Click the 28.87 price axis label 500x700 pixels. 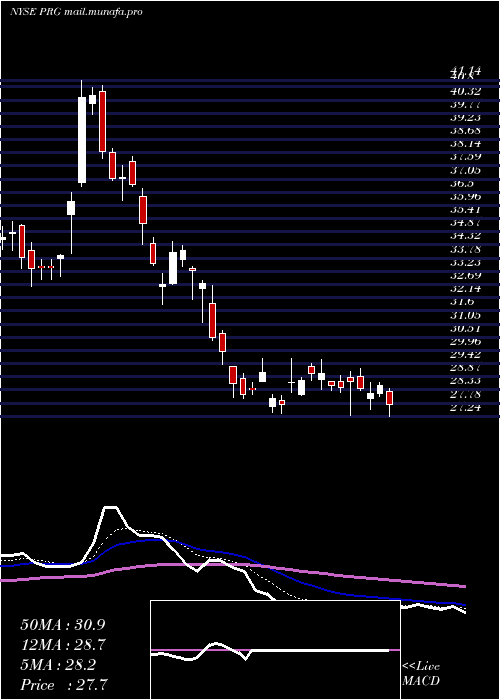click(x=465, y=367)
